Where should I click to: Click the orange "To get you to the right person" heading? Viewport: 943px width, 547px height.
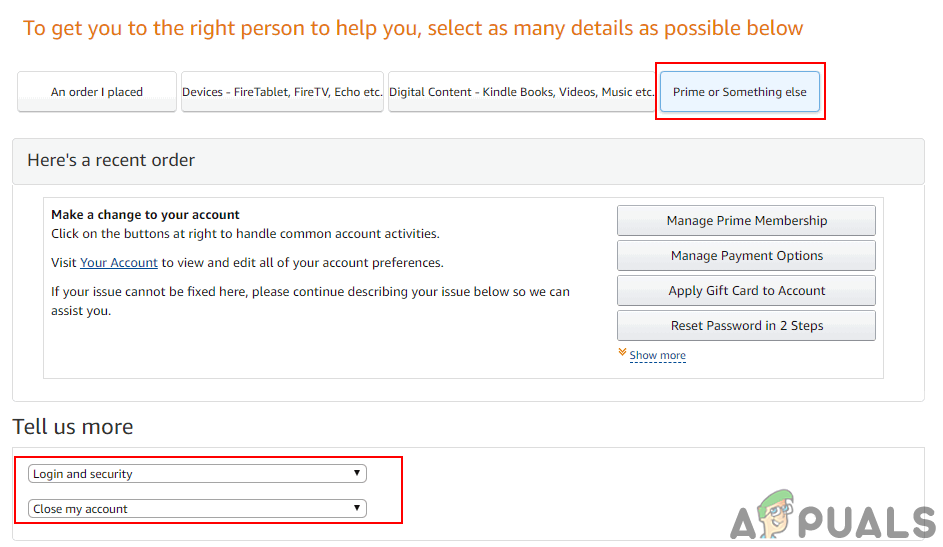(x=413, y=28)
